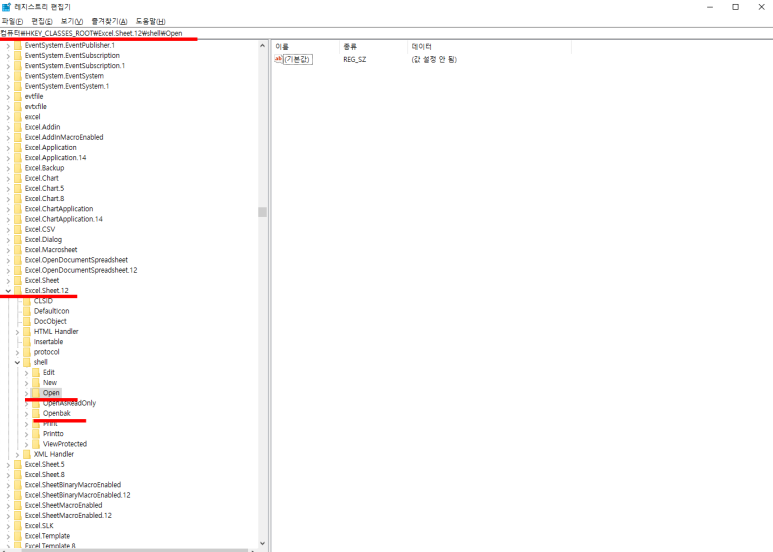The height and width of the screenshot is (552, 773).
Task: Select the Excel.Backup folder icon
Action: tap(18, 168)
